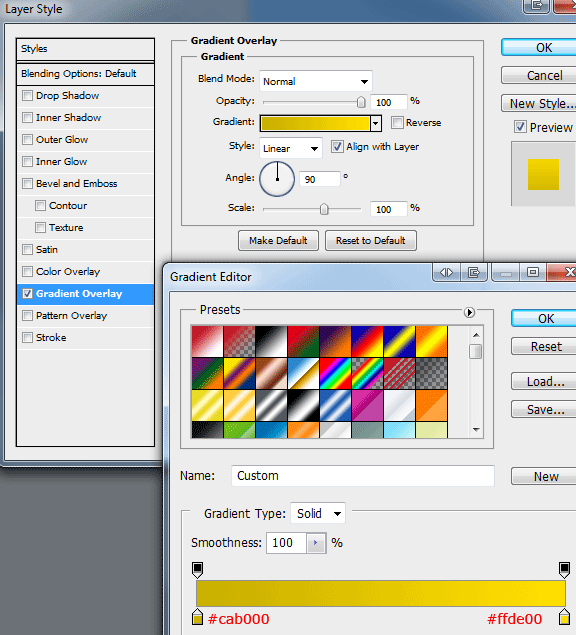This screenshot has width=576, height=635.
Task: Enable the Inner Glow checkbox
Action: (27, 162)
